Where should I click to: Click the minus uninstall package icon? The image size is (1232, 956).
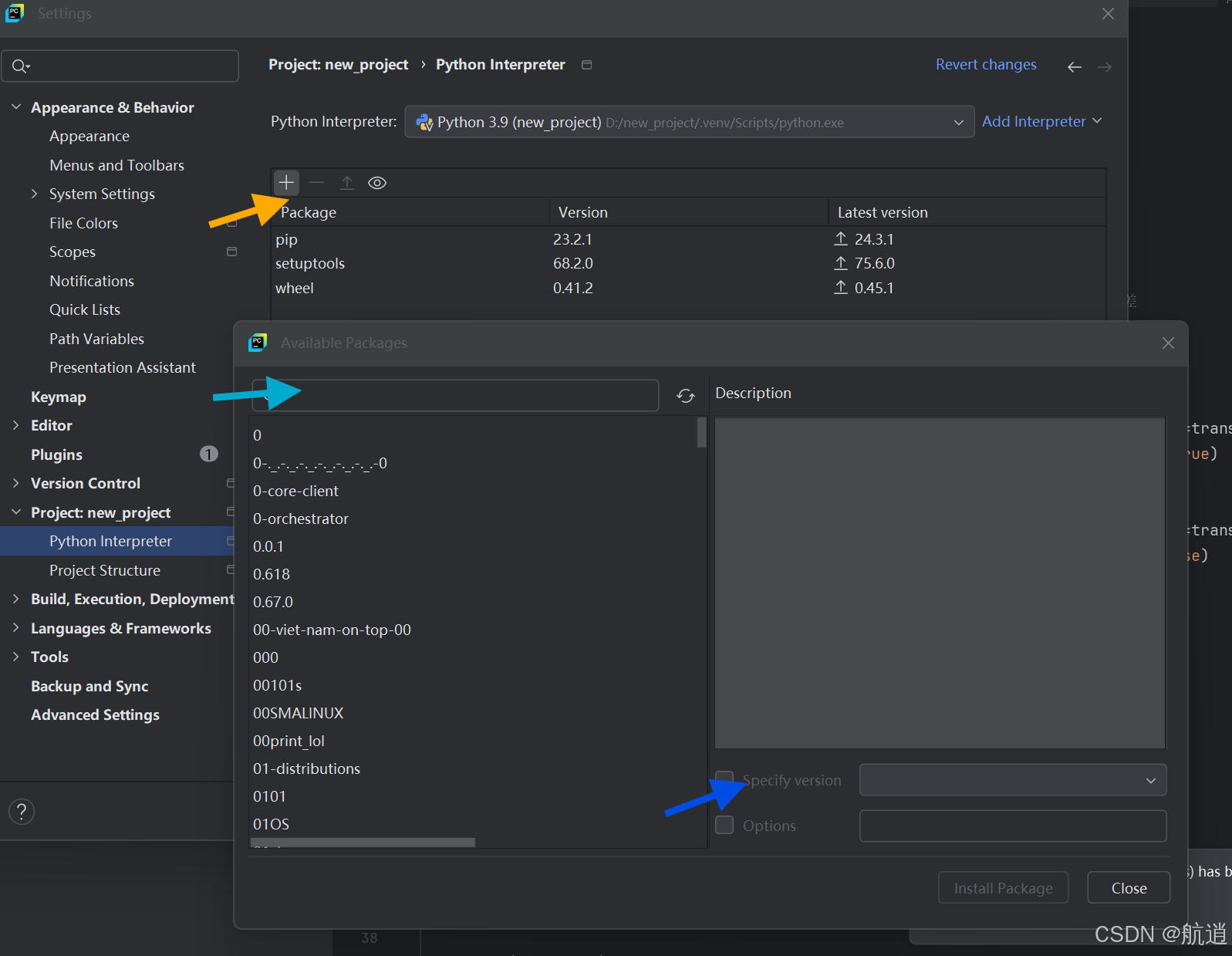point(316,183)
